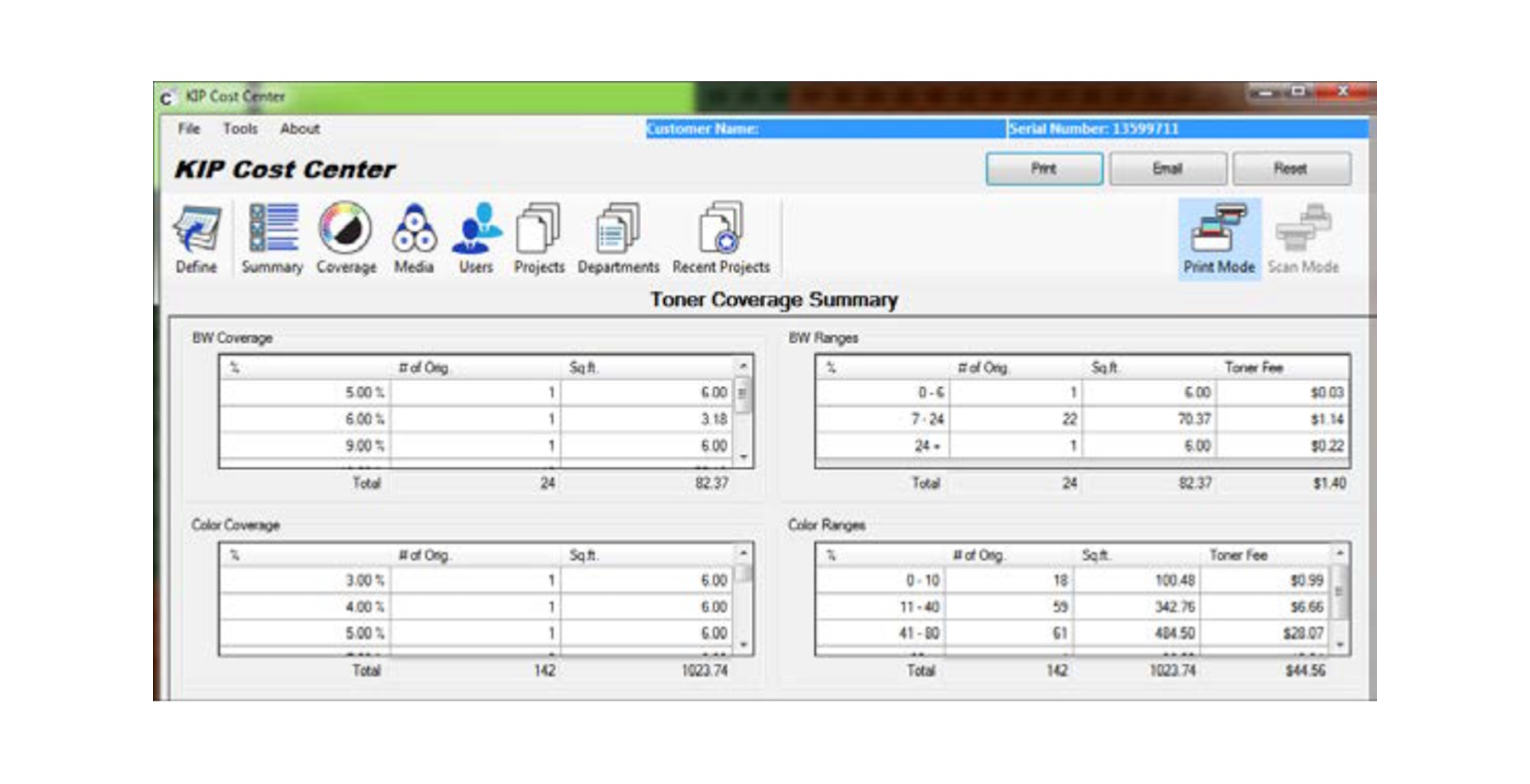Screen dimensions: 1530x784
Task: Switch to Print Mode
Action: (1219, 239)
